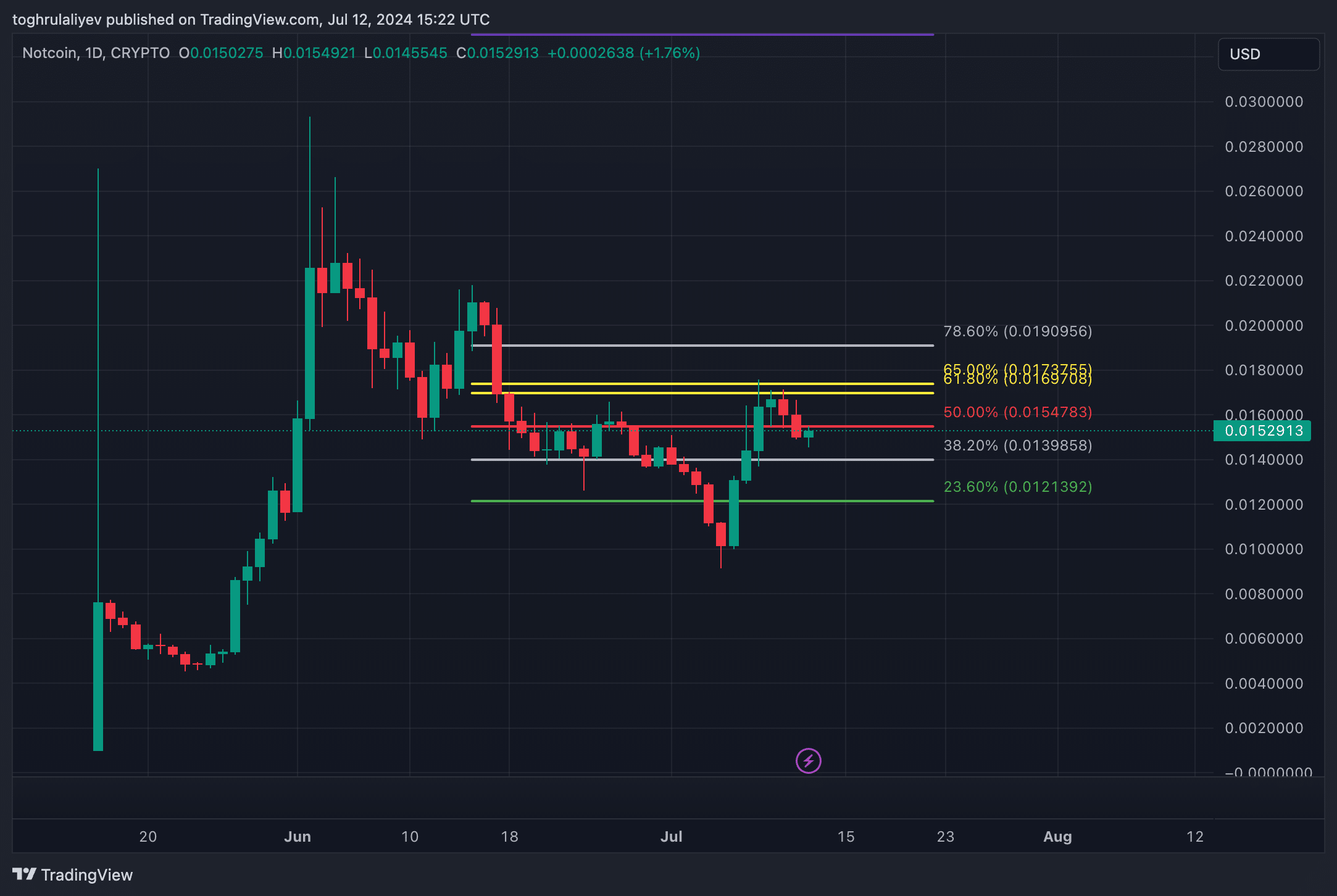This screenshot has width=1337, height=896.
Task: Select the 50.00% (0.0154783) Fibonacci label
Action: click(1018, 412)
